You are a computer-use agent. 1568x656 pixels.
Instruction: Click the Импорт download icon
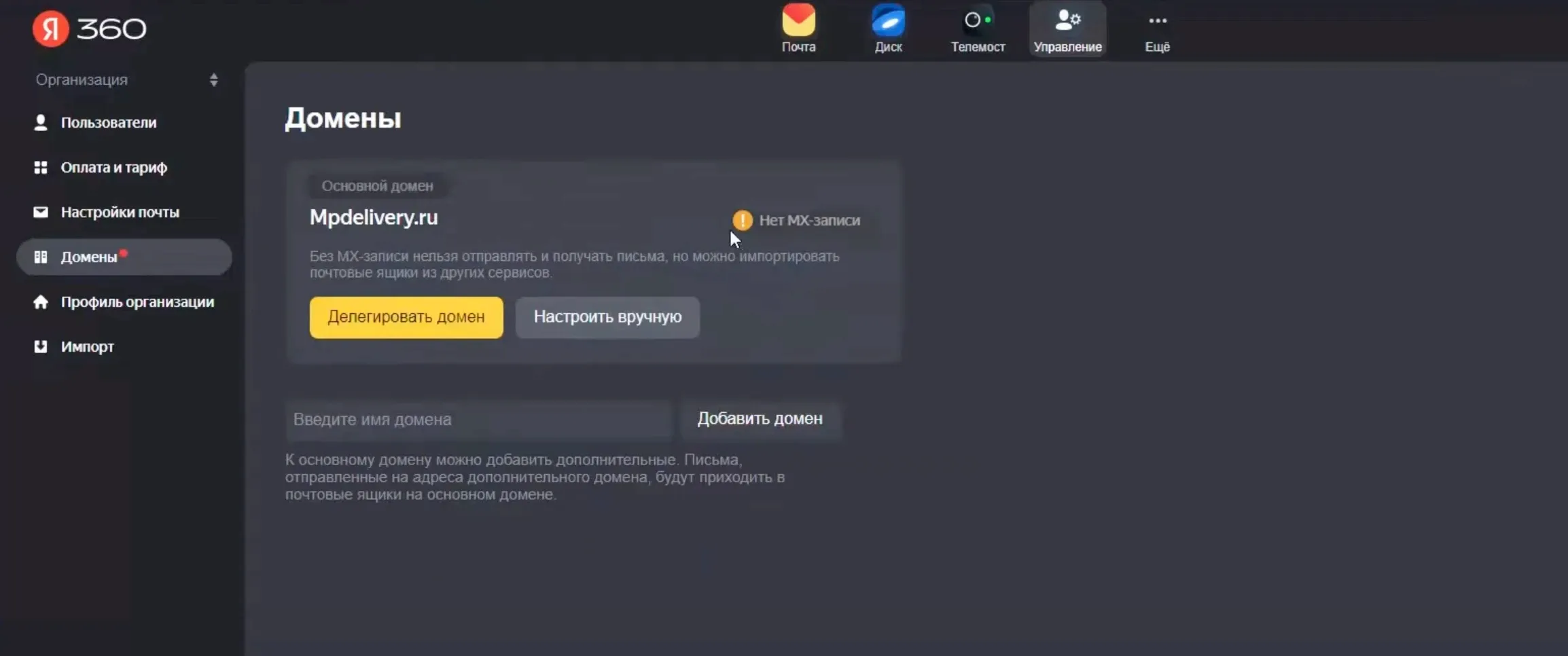pyautogui.click(x=41, y=346)
